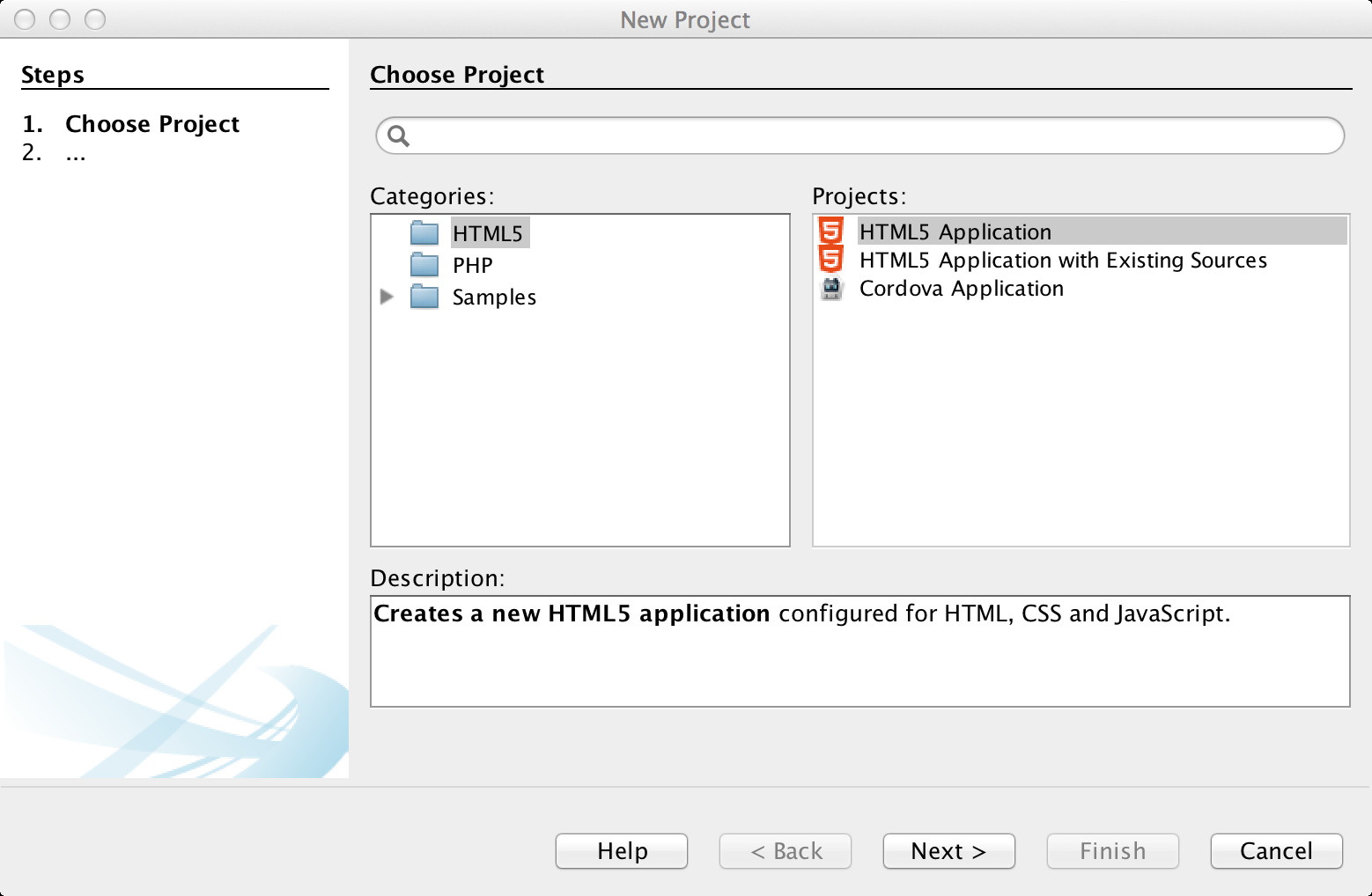Click the magnifier icon in search field
The image size is (1372, 896).
[x=399, y=136]
